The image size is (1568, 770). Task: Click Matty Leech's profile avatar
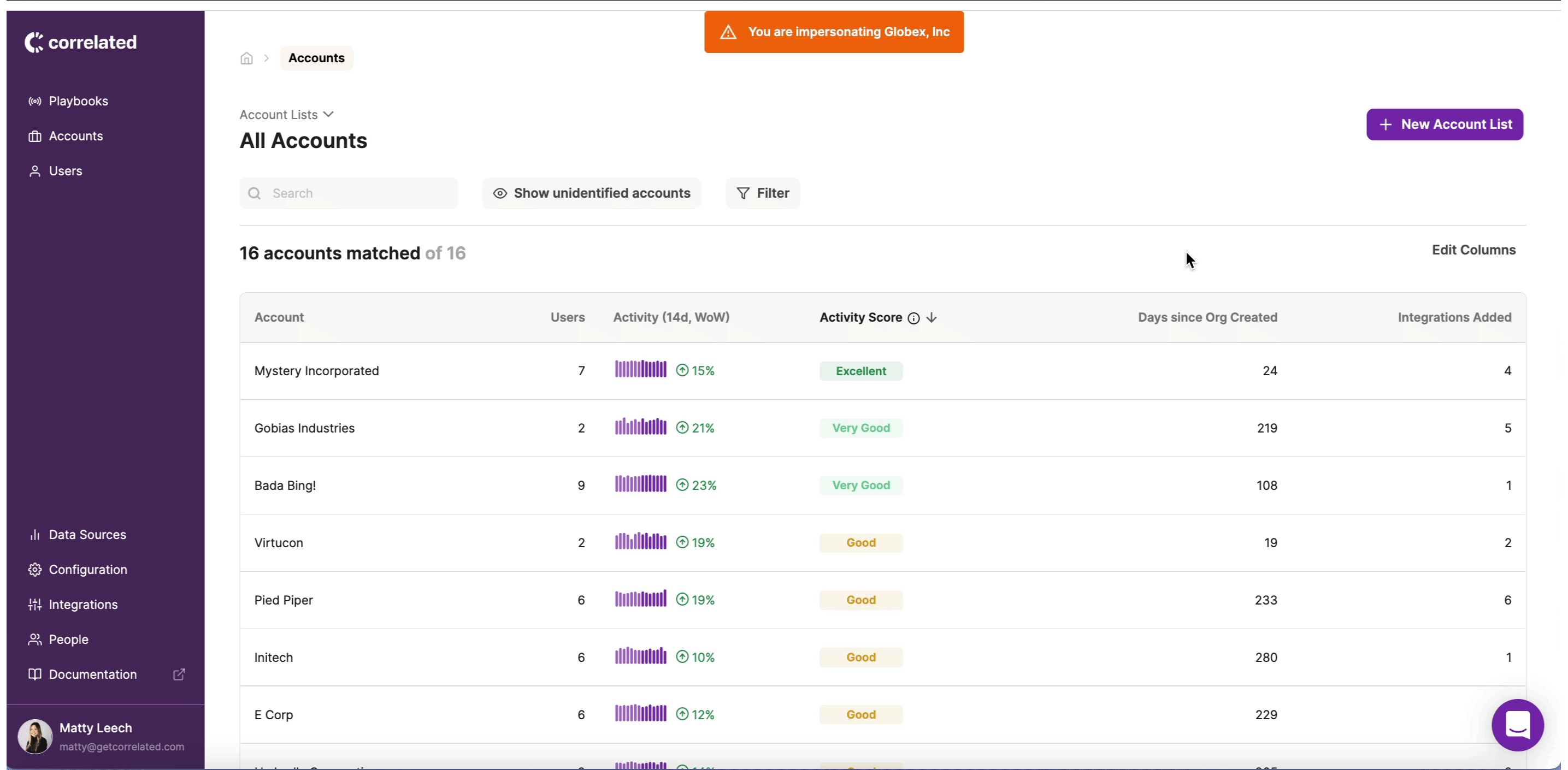(35, 737)
